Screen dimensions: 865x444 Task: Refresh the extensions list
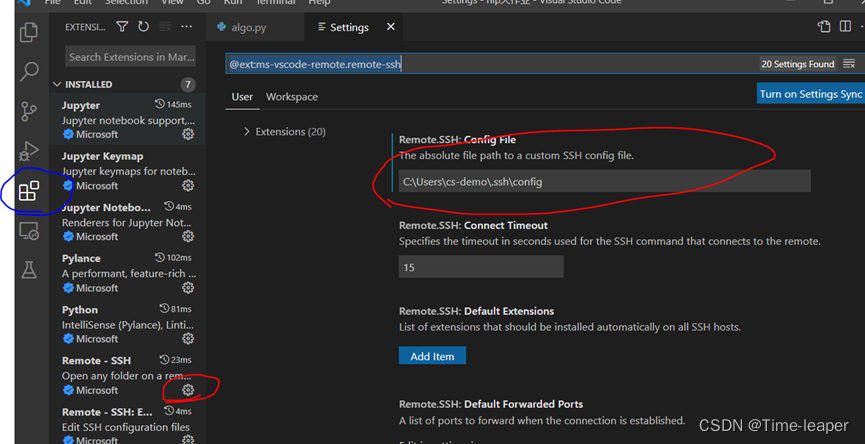click(x=143, y=27)
